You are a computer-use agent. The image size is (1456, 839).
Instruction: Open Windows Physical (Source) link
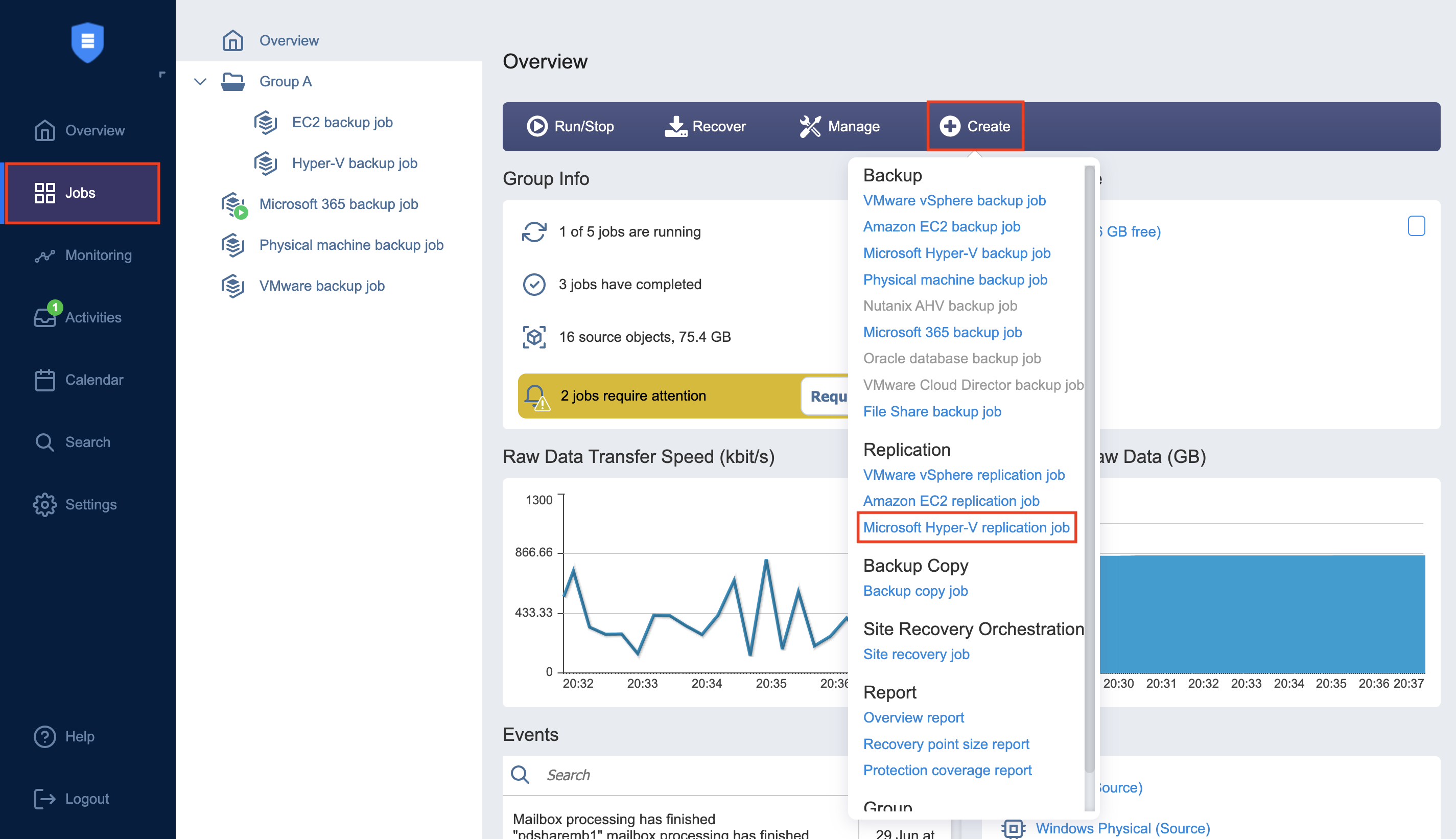point(1122,828)
